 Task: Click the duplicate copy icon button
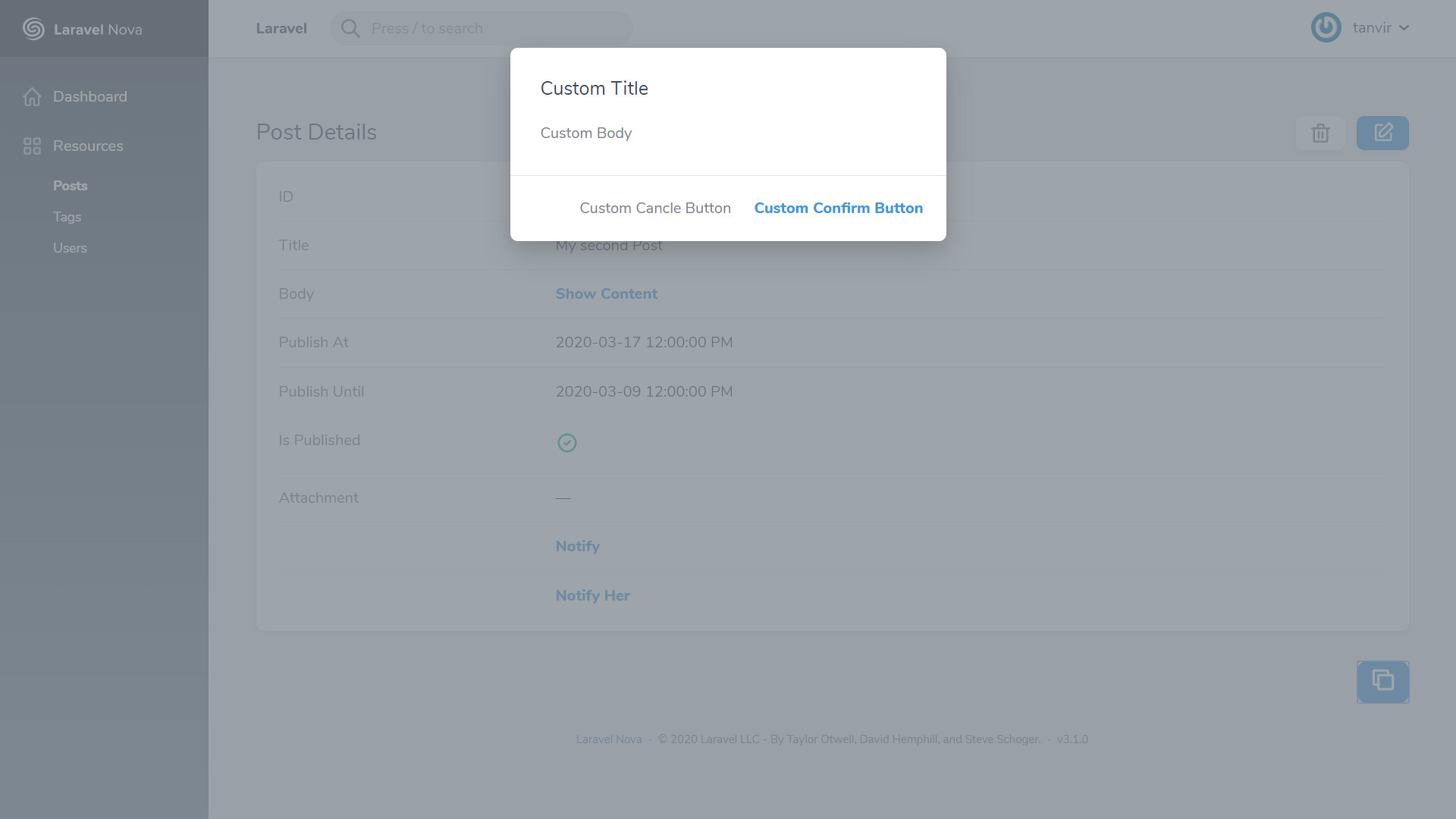point(1382,681)
